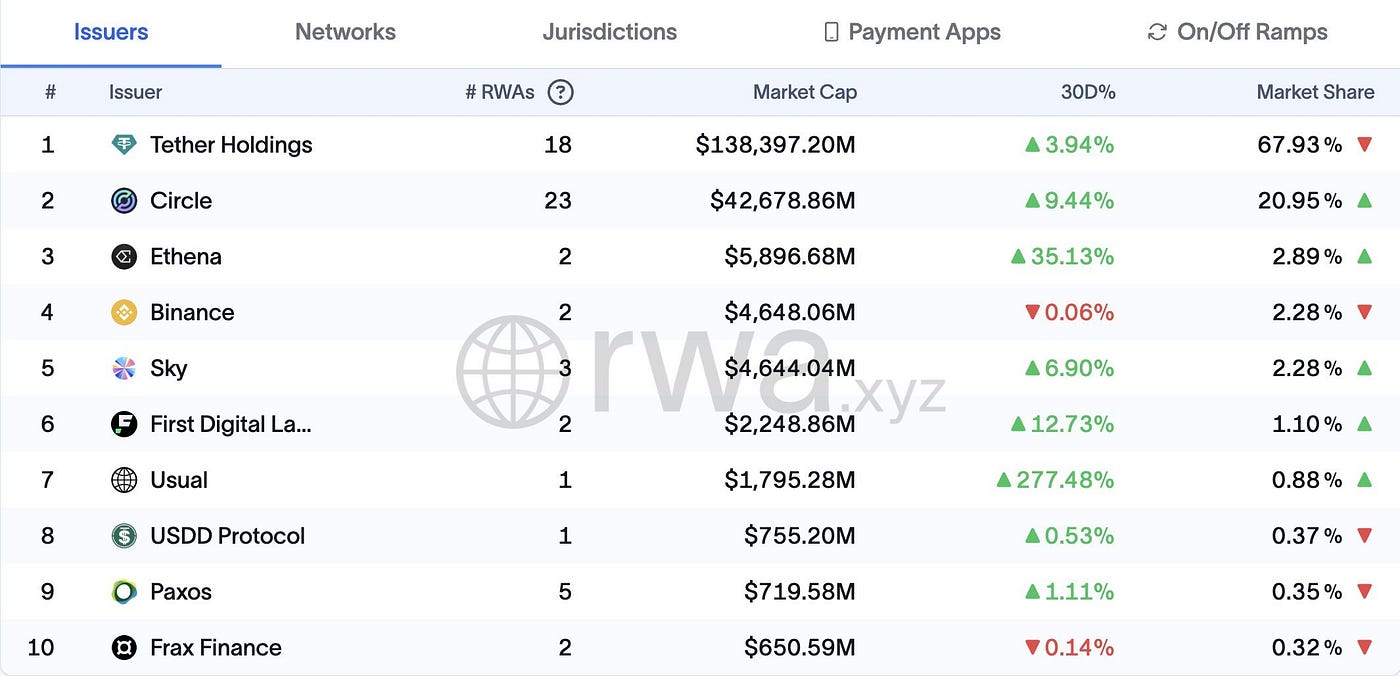The width and height of the screenshot is (1400, 676).
Task: Click red down arrow in Tether market share
Action: click(x=1364, y=145)
